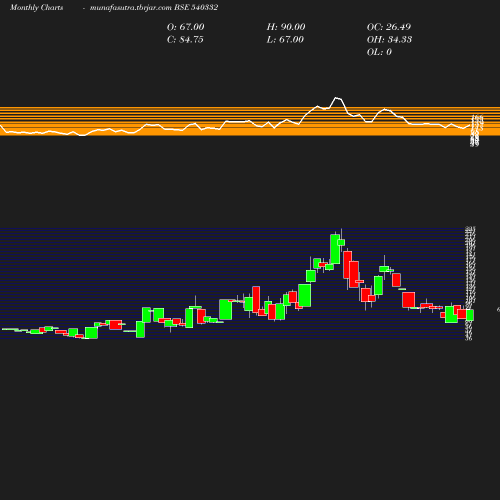Click the OL: 0 value
The width and height of the screenshot is (500, 500).
point(379,52)
